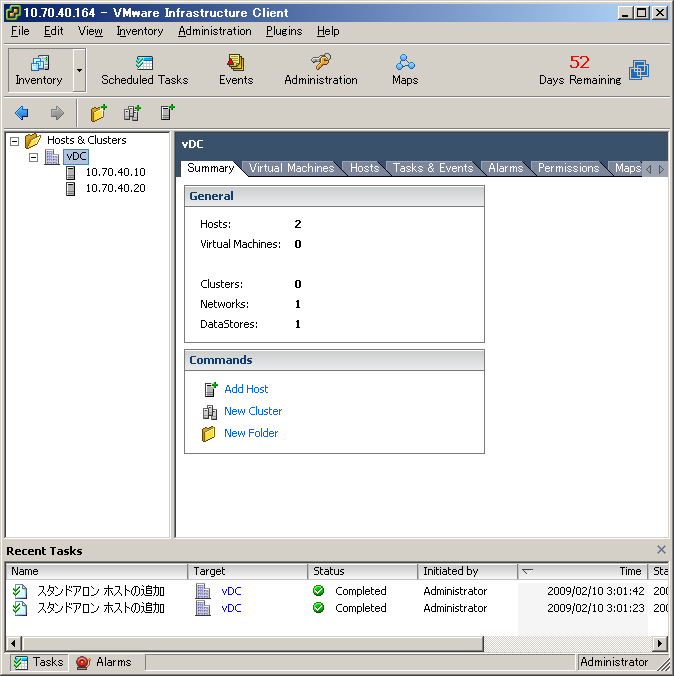Viewport: 674px width, 676px height.
Task: Open the Permissions tab
Action: 568,168
